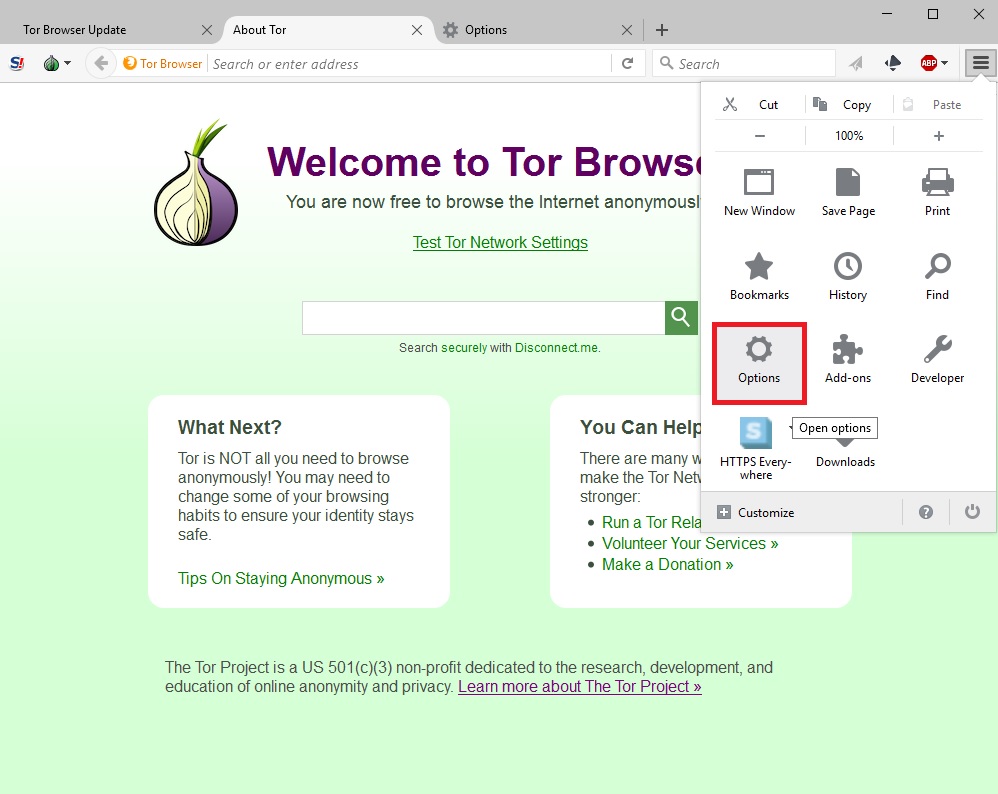The height and width of the screenshot is (794, 998).
Task: Click the Adblock Plus ABP icon
Action: (929, 63)
